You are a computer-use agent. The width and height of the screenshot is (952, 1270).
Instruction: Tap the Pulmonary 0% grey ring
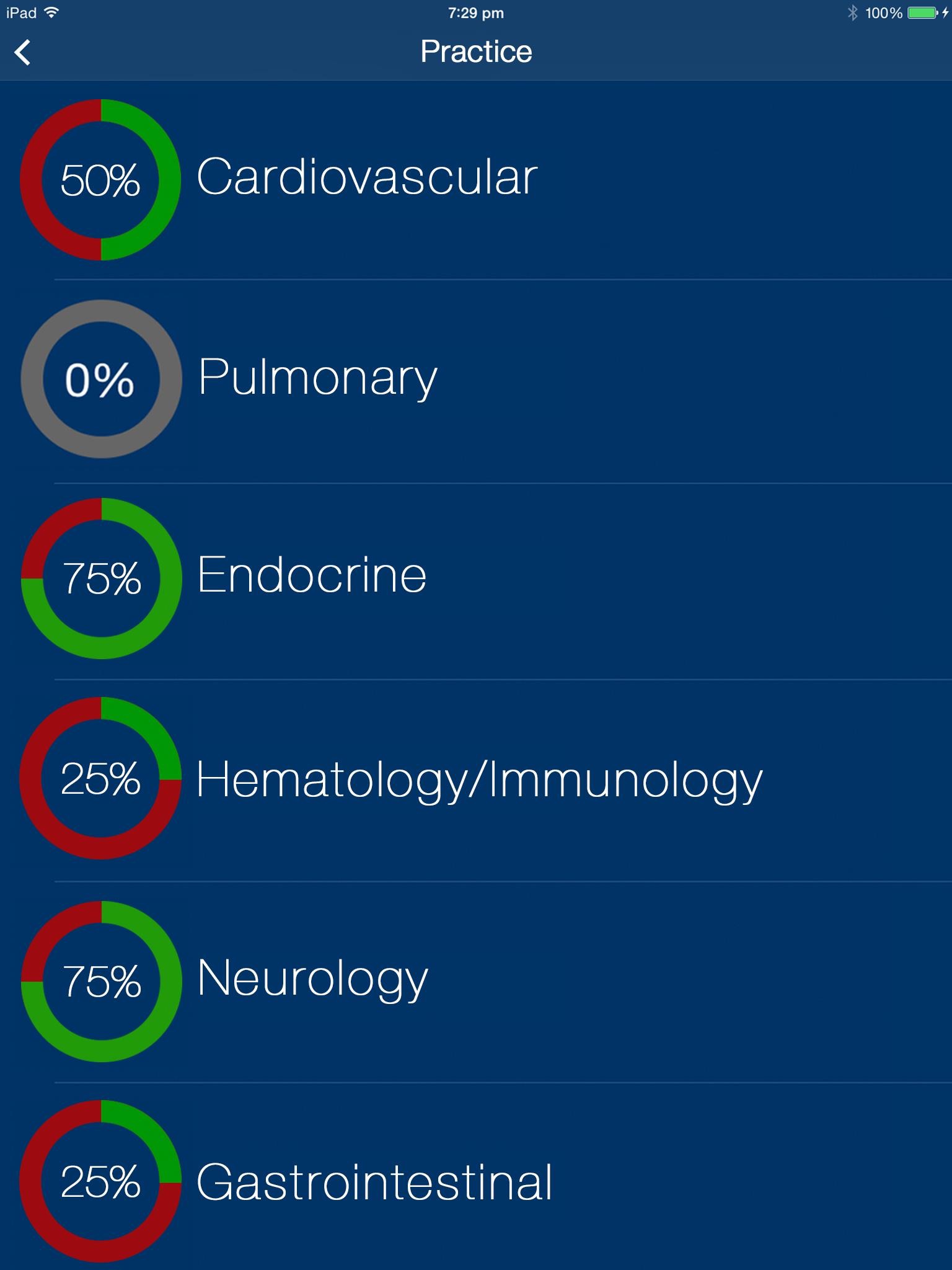[100, 379]
